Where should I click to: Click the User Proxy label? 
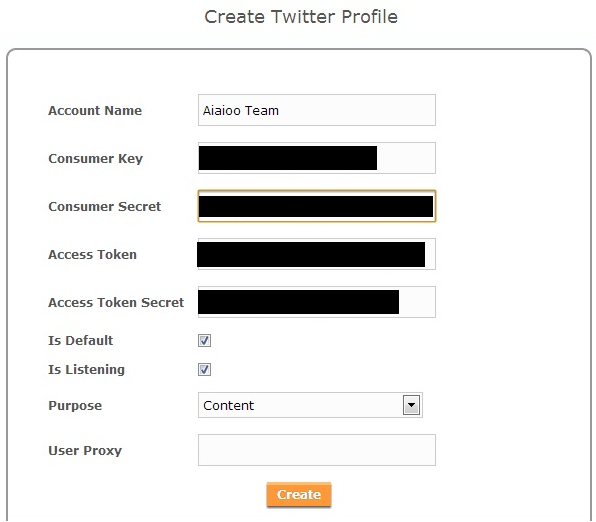pos(85,451)
